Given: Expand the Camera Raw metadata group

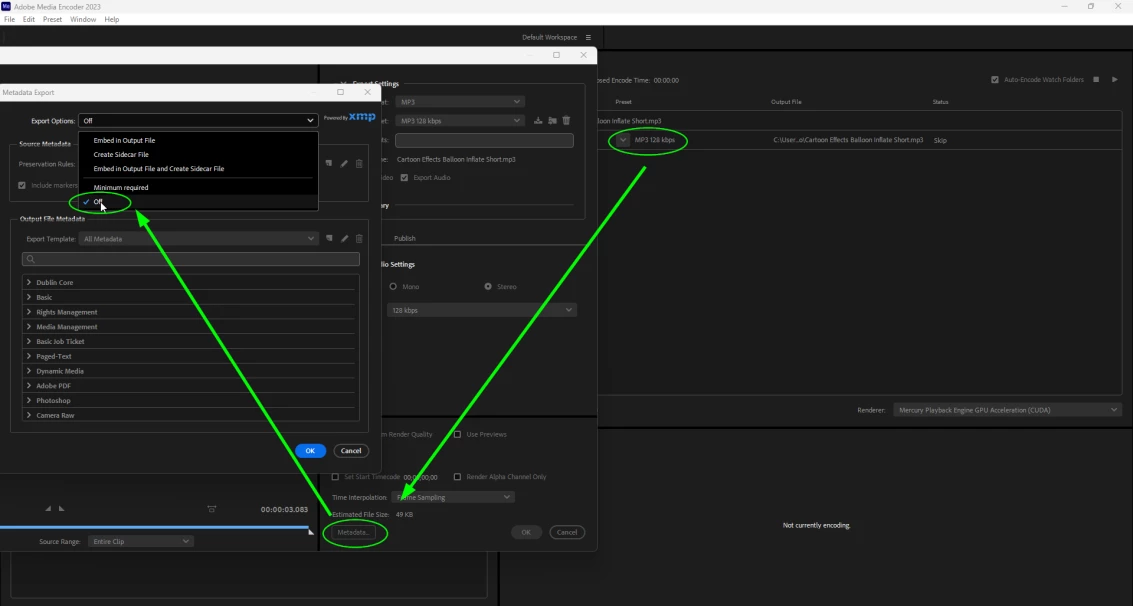Looking at the screenshot, I should [29, 415].
